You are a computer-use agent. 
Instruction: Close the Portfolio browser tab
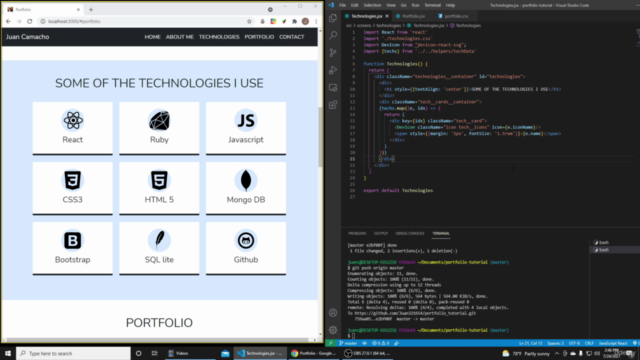point(78,9)
